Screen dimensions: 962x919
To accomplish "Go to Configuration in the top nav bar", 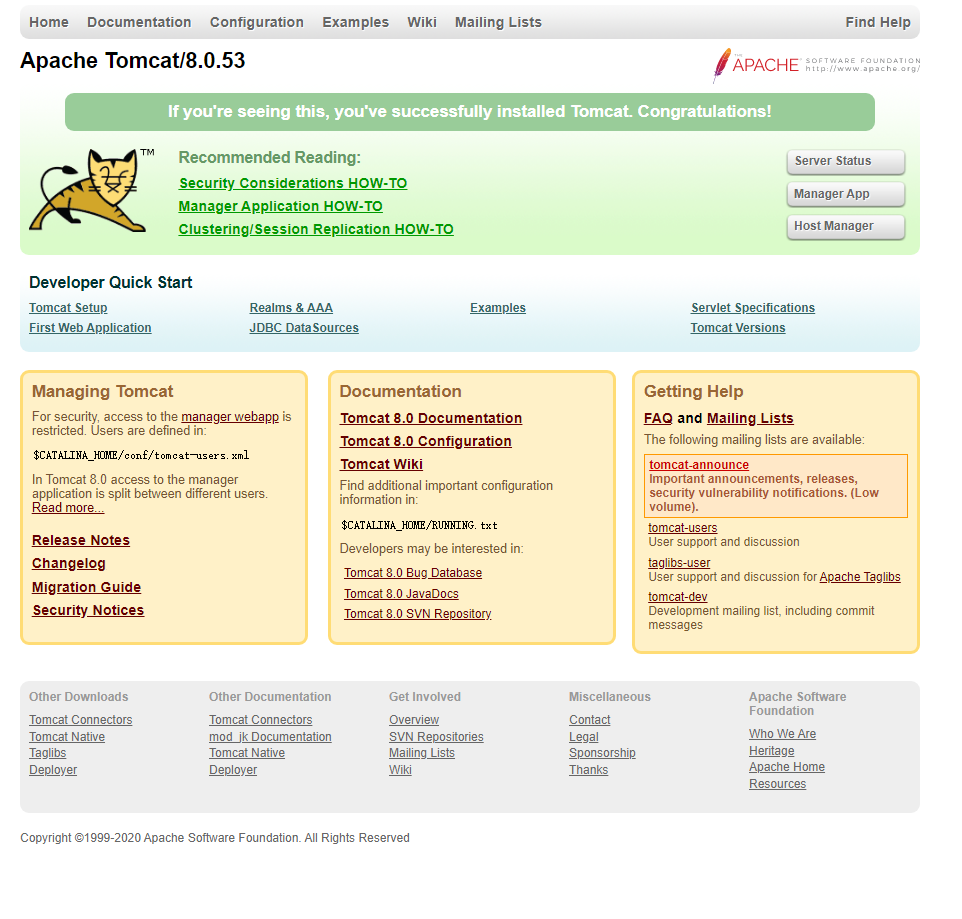I will [x=256, y=22].
